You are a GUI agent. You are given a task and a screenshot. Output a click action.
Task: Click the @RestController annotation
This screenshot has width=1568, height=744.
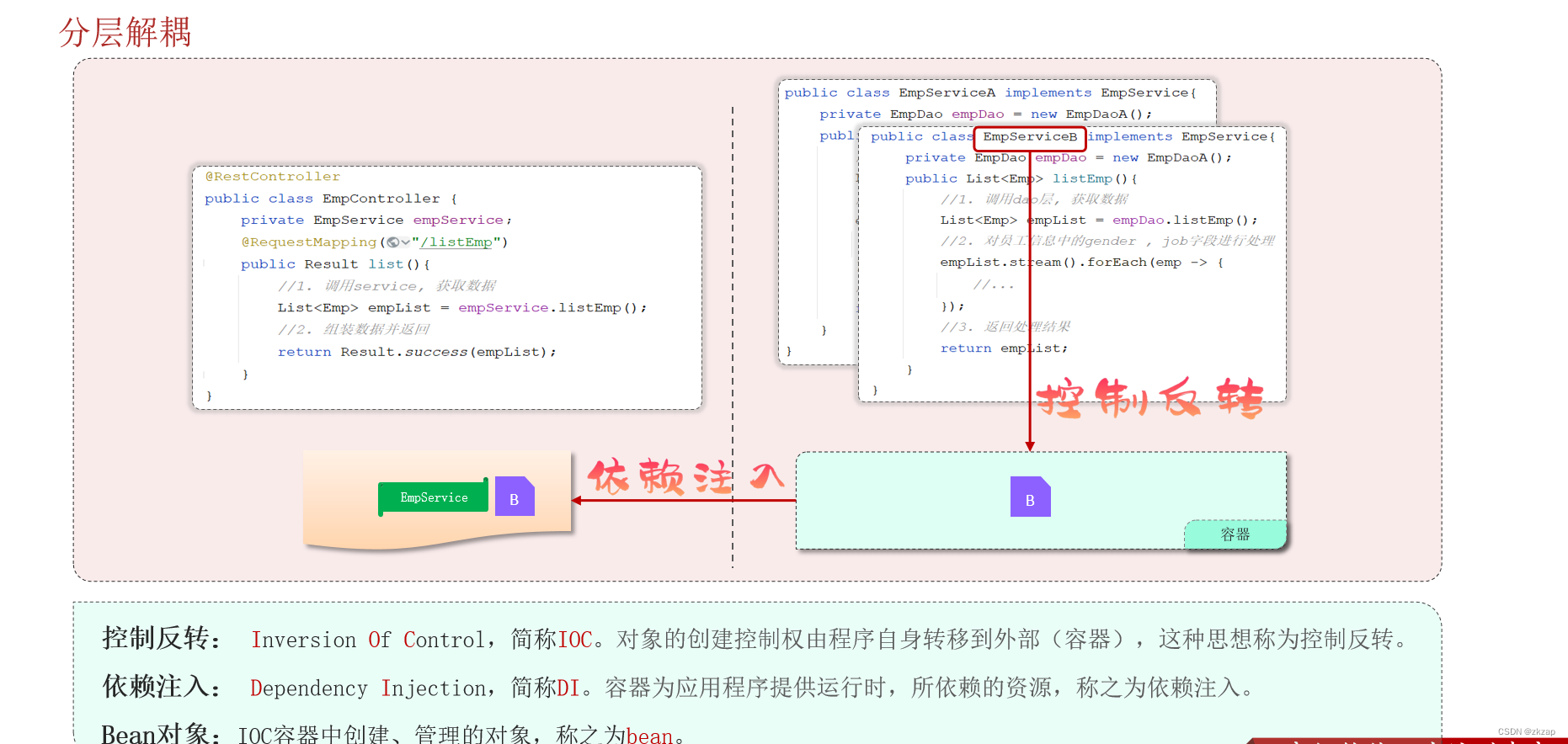pos(273,177)
